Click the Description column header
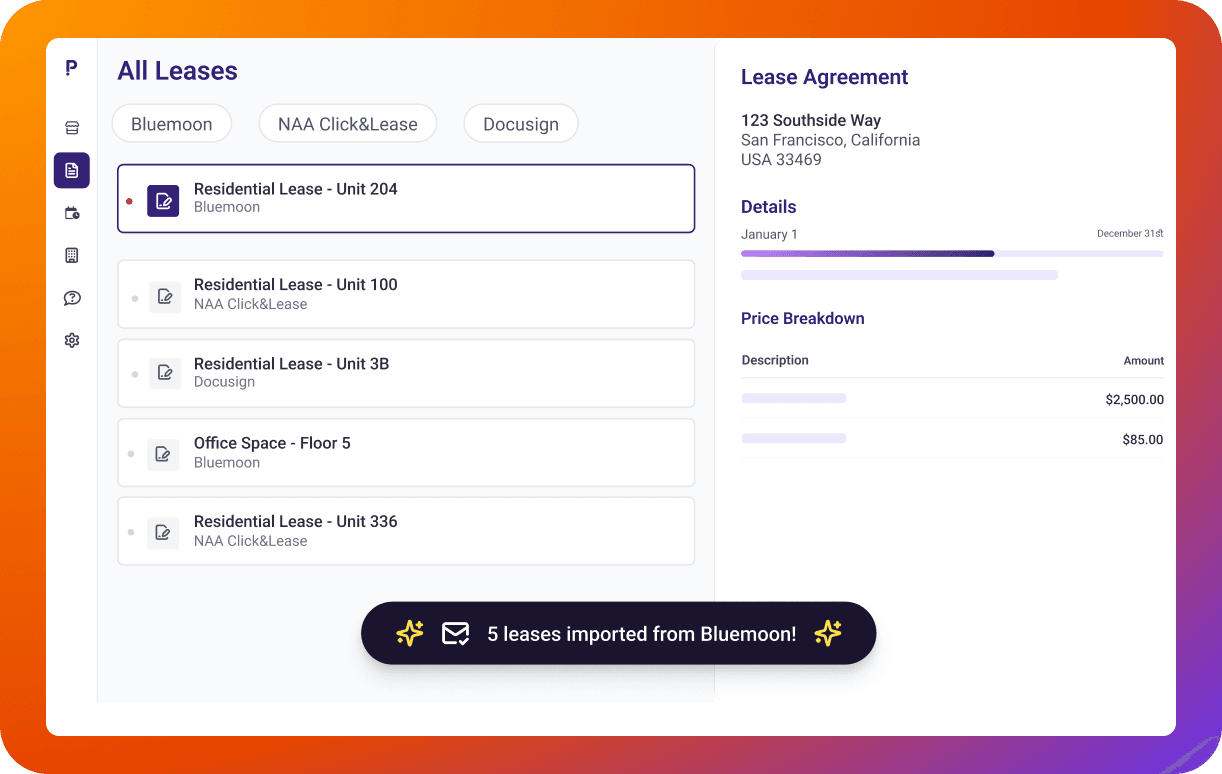 775,360
